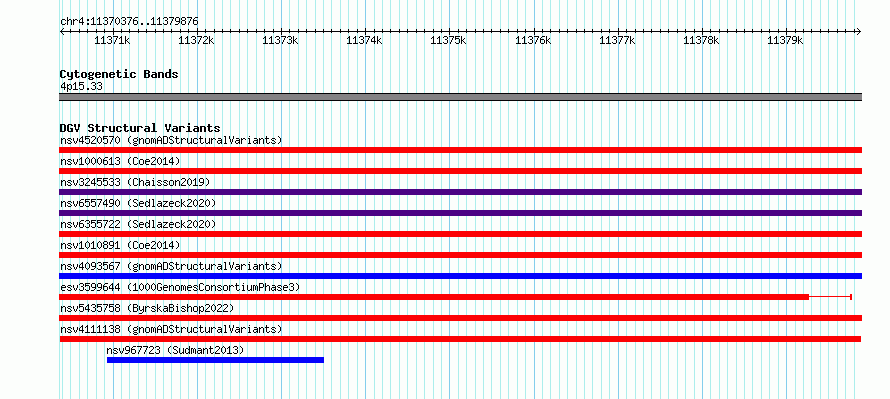Open esv3599644 (1000GenomesConsortiumPhase3) label
890x399 pixels.
(x=180, y=287)
